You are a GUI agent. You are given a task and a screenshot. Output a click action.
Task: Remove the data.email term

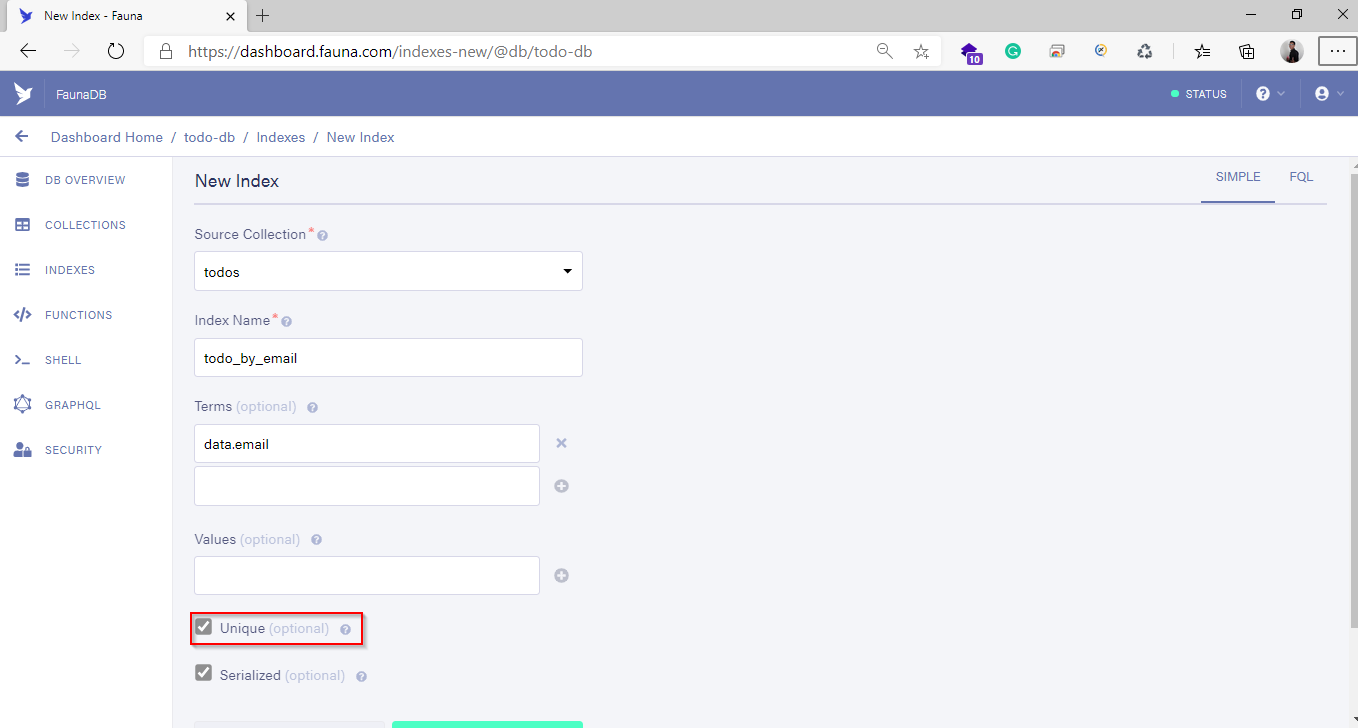pyautogui.click(x=561, y=443)
